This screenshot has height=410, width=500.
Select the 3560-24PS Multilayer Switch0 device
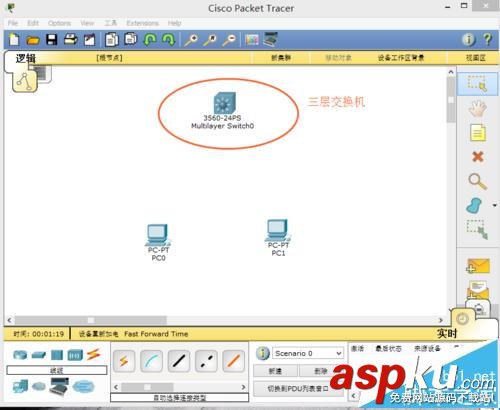tap(224, 104)
